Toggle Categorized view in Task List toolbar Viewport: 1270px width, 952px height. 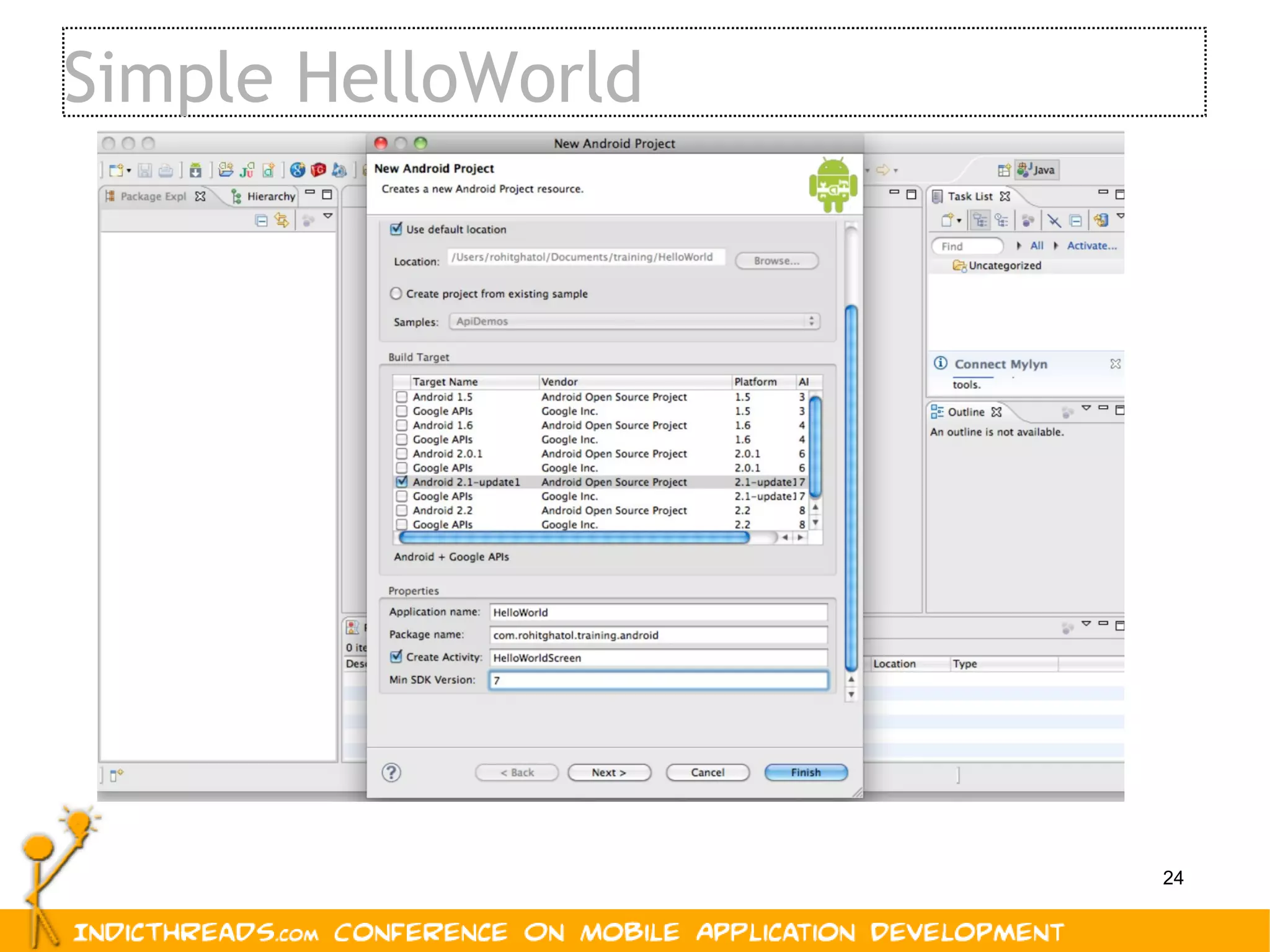click(980, 220)
